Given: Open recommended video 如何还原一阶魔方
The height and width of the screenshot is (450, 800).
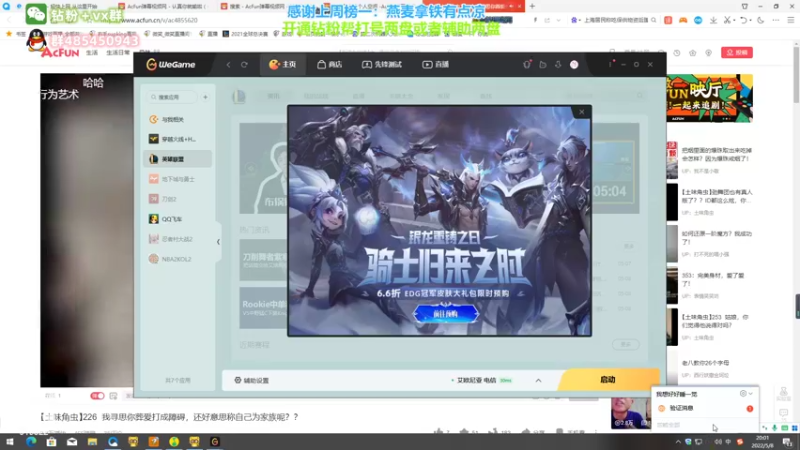Looking at the screenshot, I should 716,237.
